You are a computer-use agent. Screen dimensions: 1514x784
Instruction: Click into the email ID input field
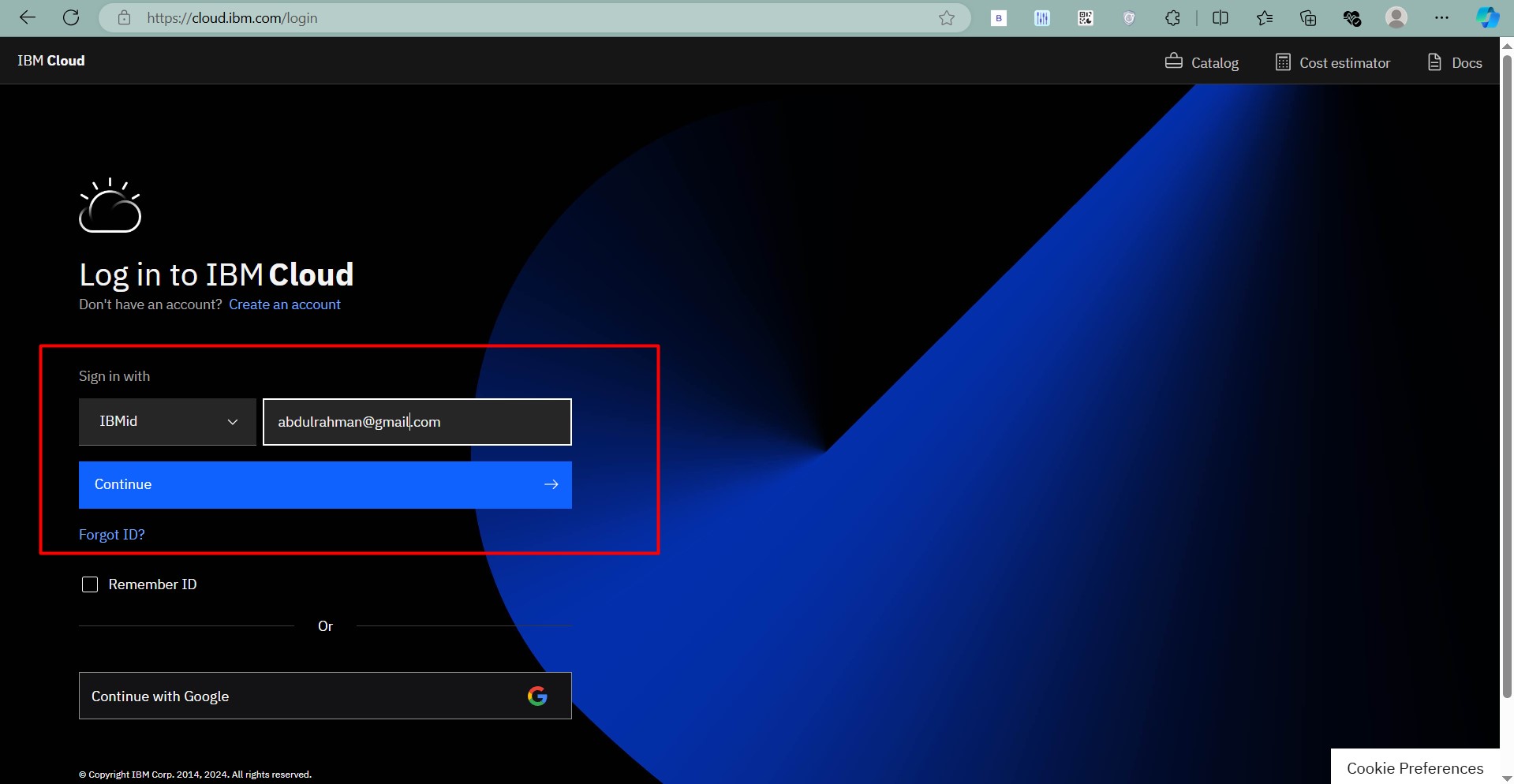pos(417,422)
